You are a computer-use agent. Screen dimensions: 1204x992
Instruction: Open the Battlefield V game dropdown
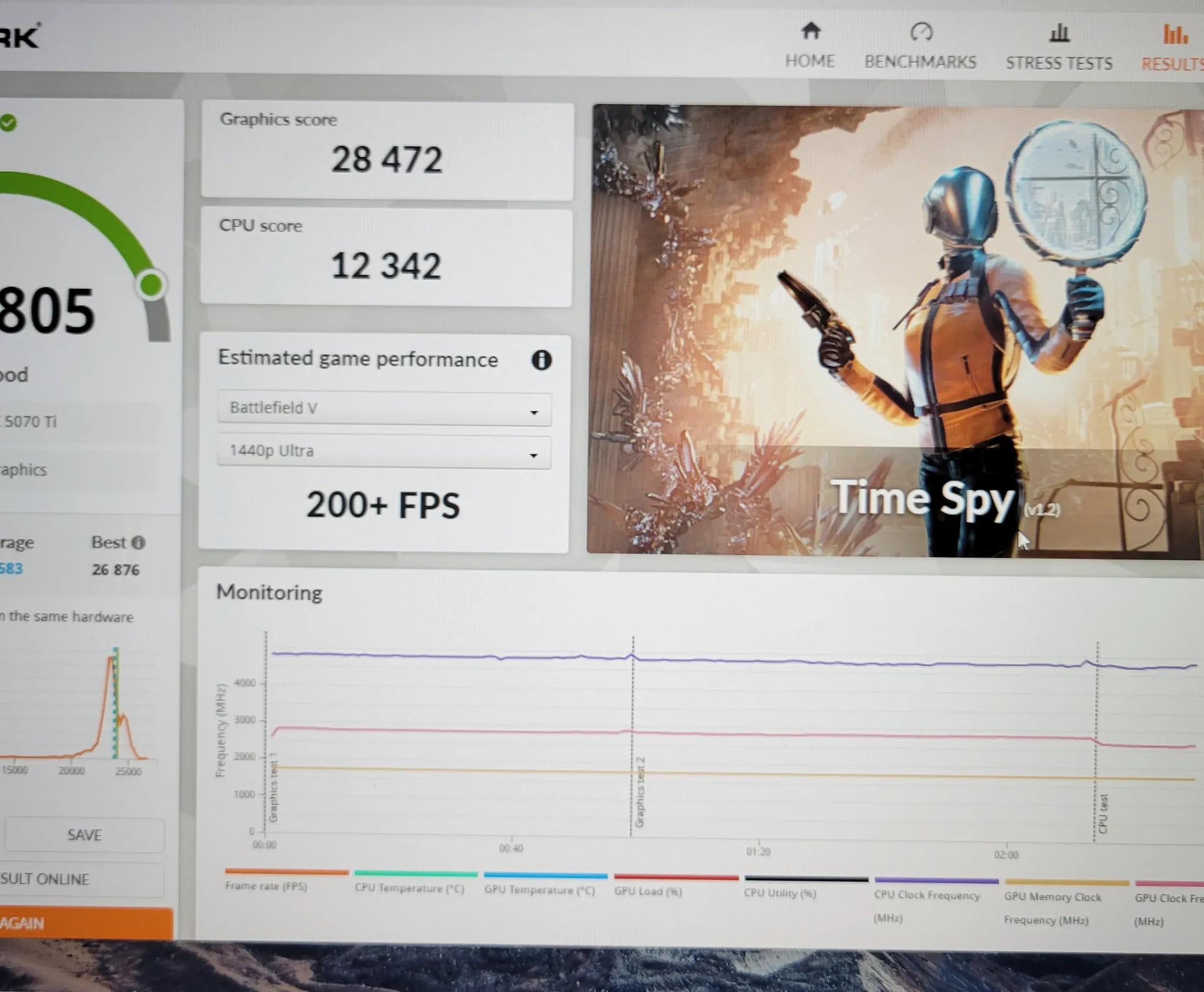click(x=384, y=408)
